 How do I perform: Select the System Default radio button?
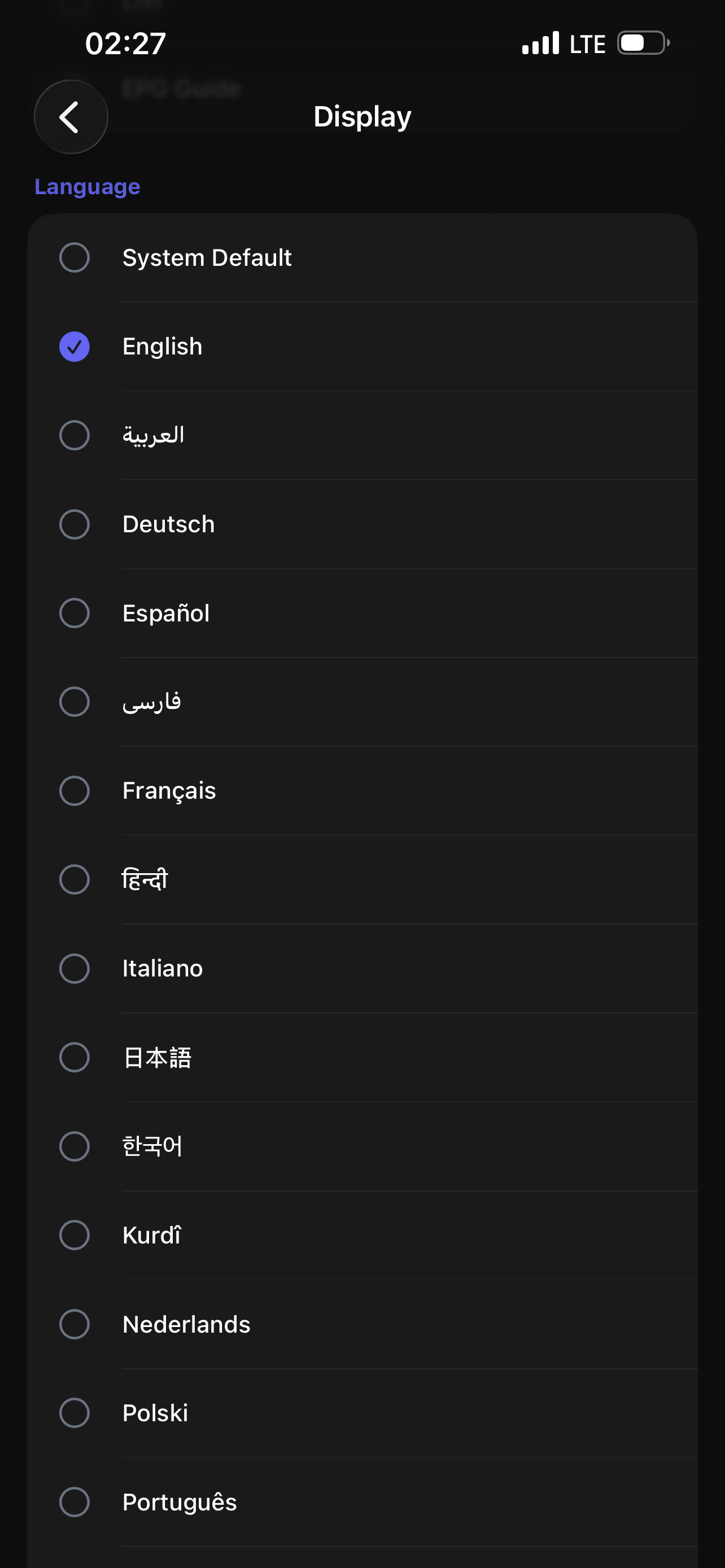pos(75,257)
